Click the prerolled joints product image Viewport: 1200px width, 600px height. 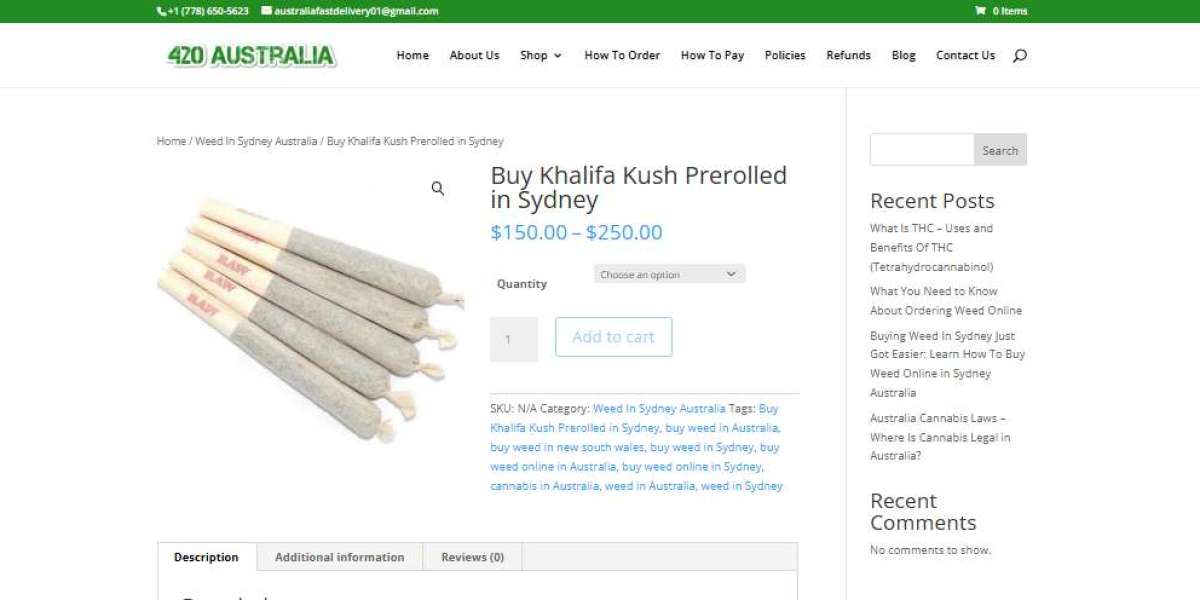(311, 312)
